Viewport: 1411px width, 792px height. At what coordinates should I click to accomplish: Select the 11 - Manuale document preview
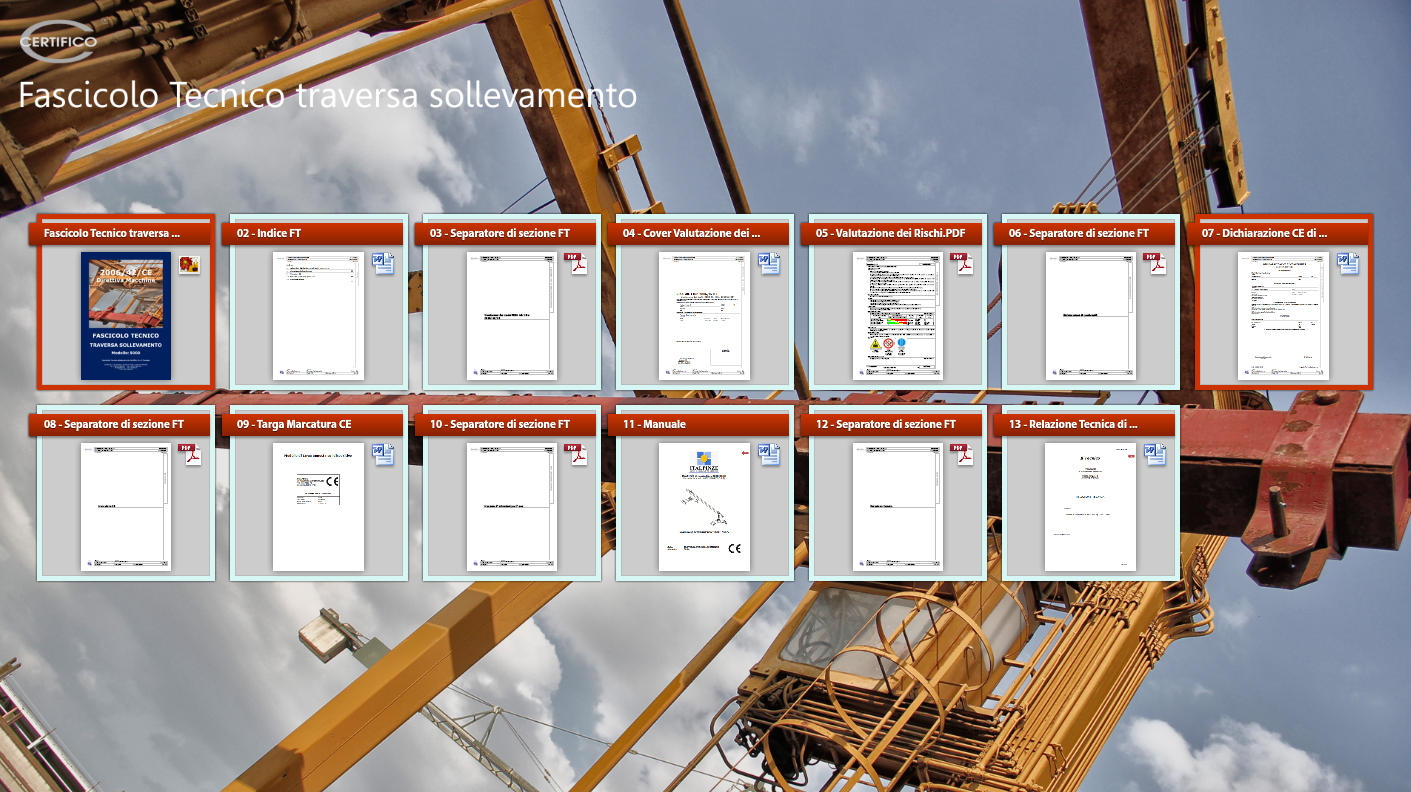click(704, 506)
